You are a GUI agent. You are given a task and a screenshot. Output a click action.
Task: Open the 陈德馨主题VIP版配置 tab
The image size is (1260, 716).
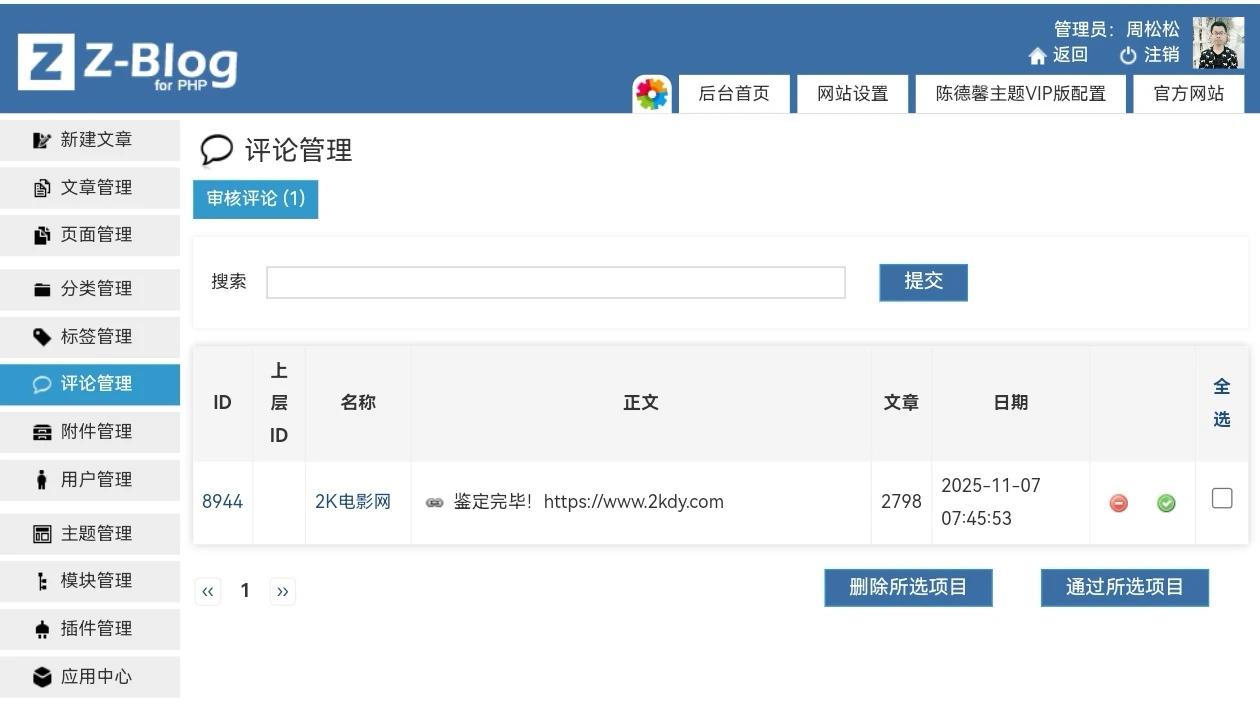pyautogui.click(x=1021, y=94)
